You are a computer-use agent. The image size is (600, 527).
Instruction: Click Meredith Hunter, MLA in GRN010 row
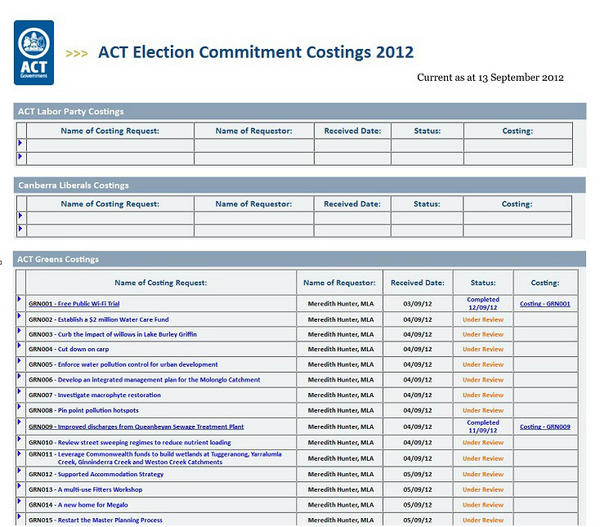click(x=341, y=443)
